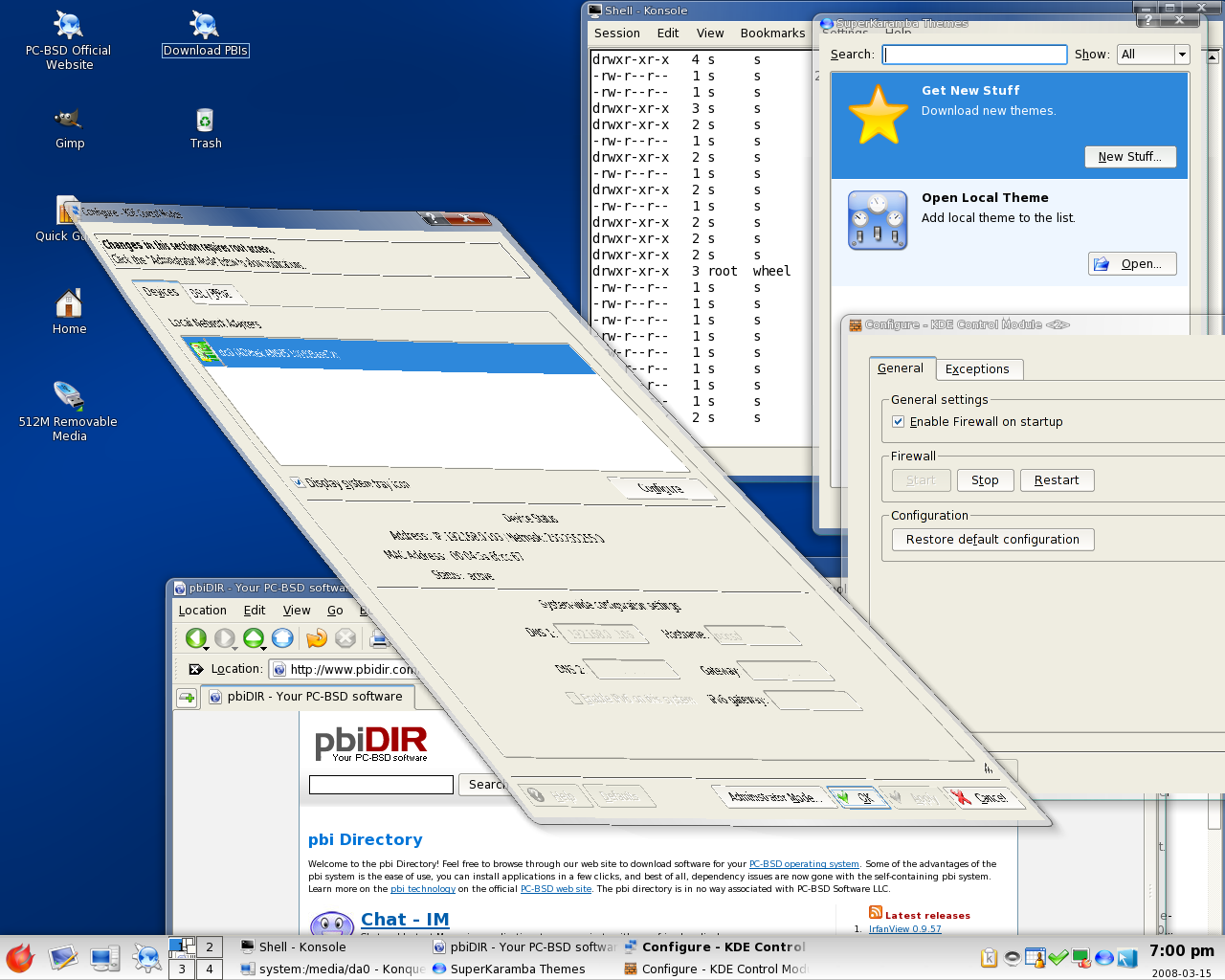Click the network monitor tray icon
1225x980 pixels.
point(1080,957)
